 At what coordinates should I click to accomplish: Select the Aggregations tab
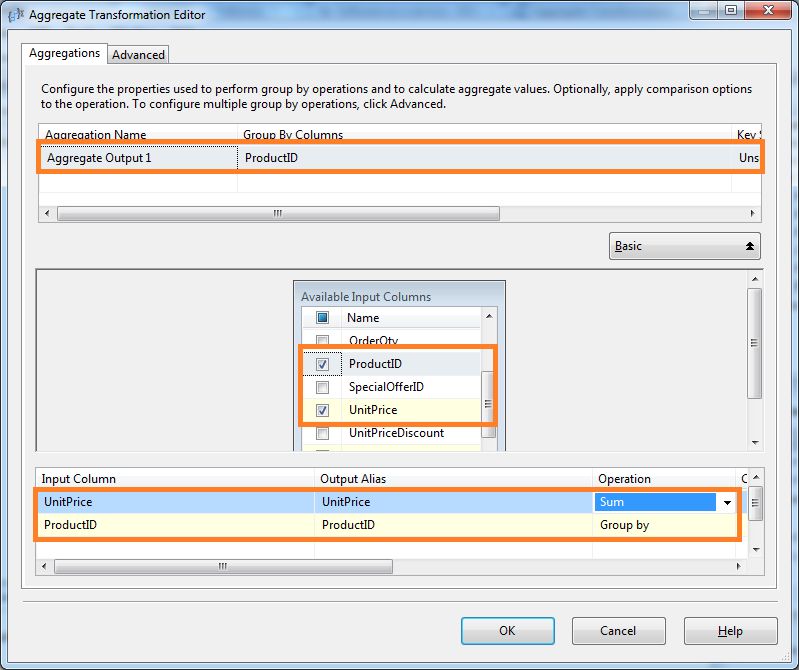(64, 53)
